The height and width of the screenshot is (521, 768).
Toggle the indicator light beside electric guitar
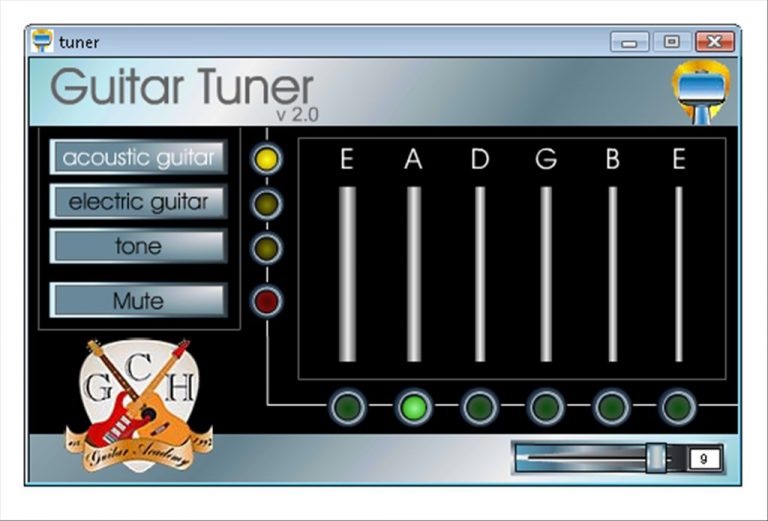(x=267, y=203)
